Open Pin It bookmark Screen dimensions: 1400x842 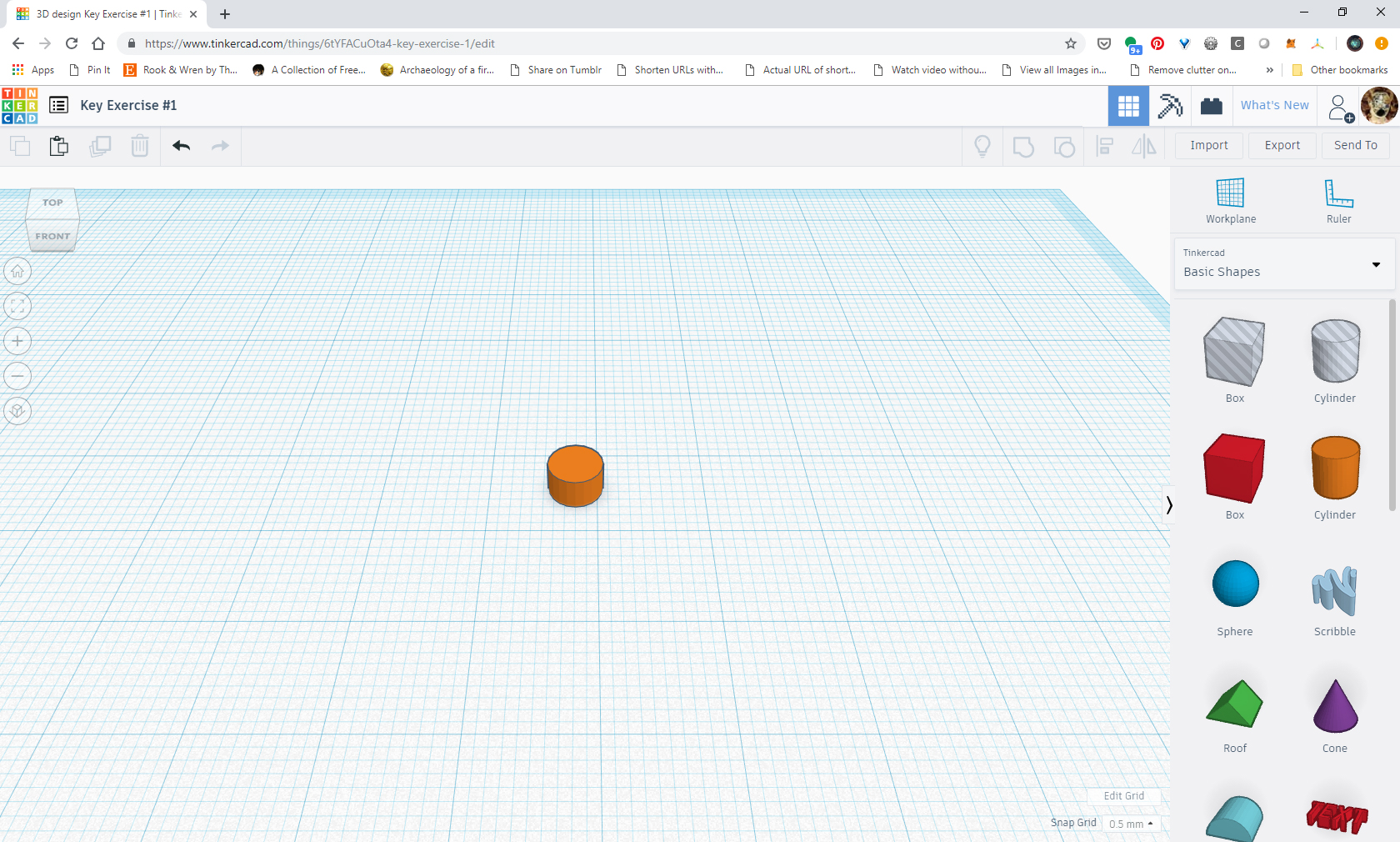89,70
